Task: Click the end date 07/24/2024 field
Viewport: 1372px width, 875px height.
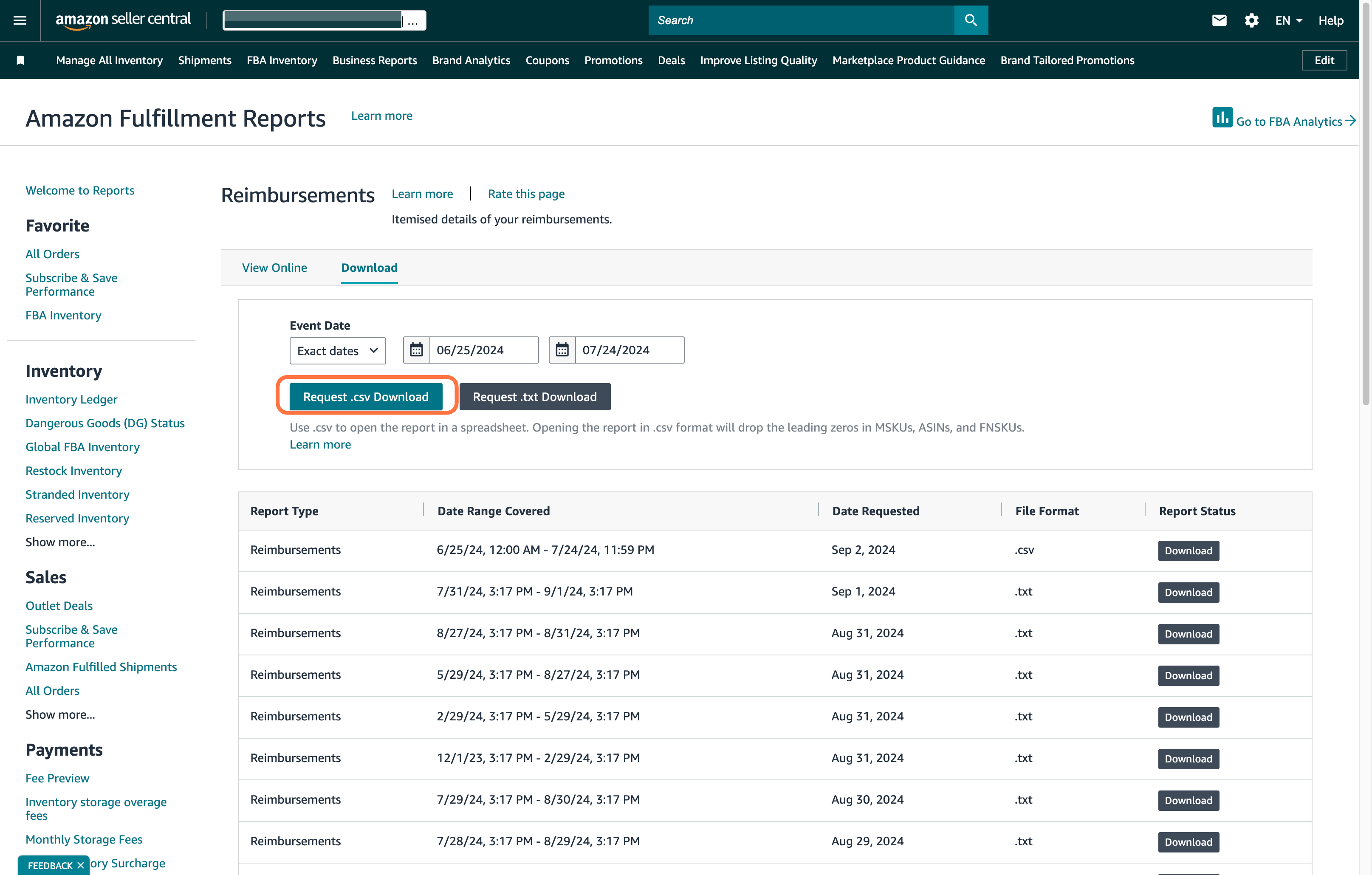Action: coord(630,350)
